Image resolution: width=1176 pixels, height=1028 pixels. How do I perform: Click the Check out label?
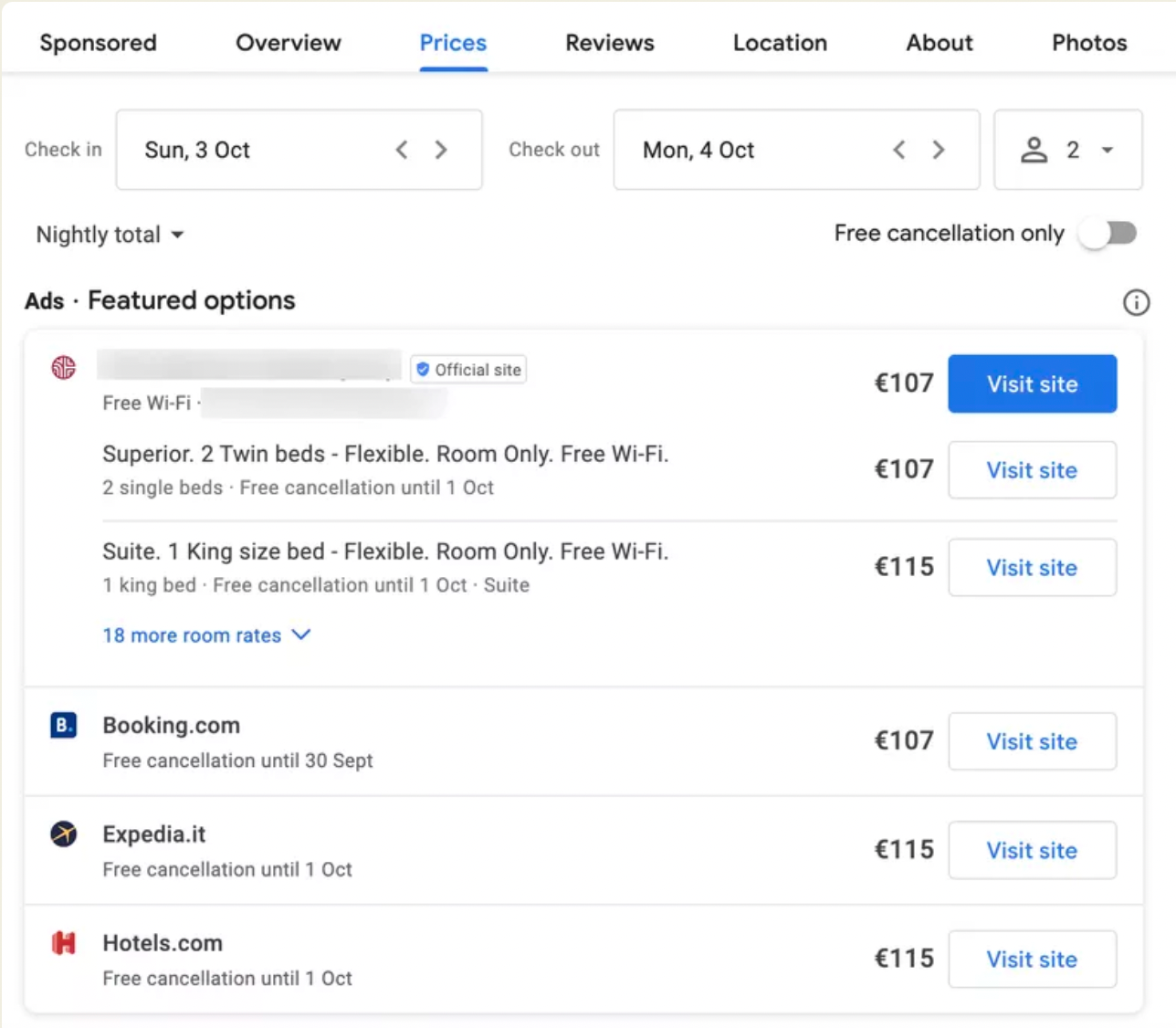554,150
